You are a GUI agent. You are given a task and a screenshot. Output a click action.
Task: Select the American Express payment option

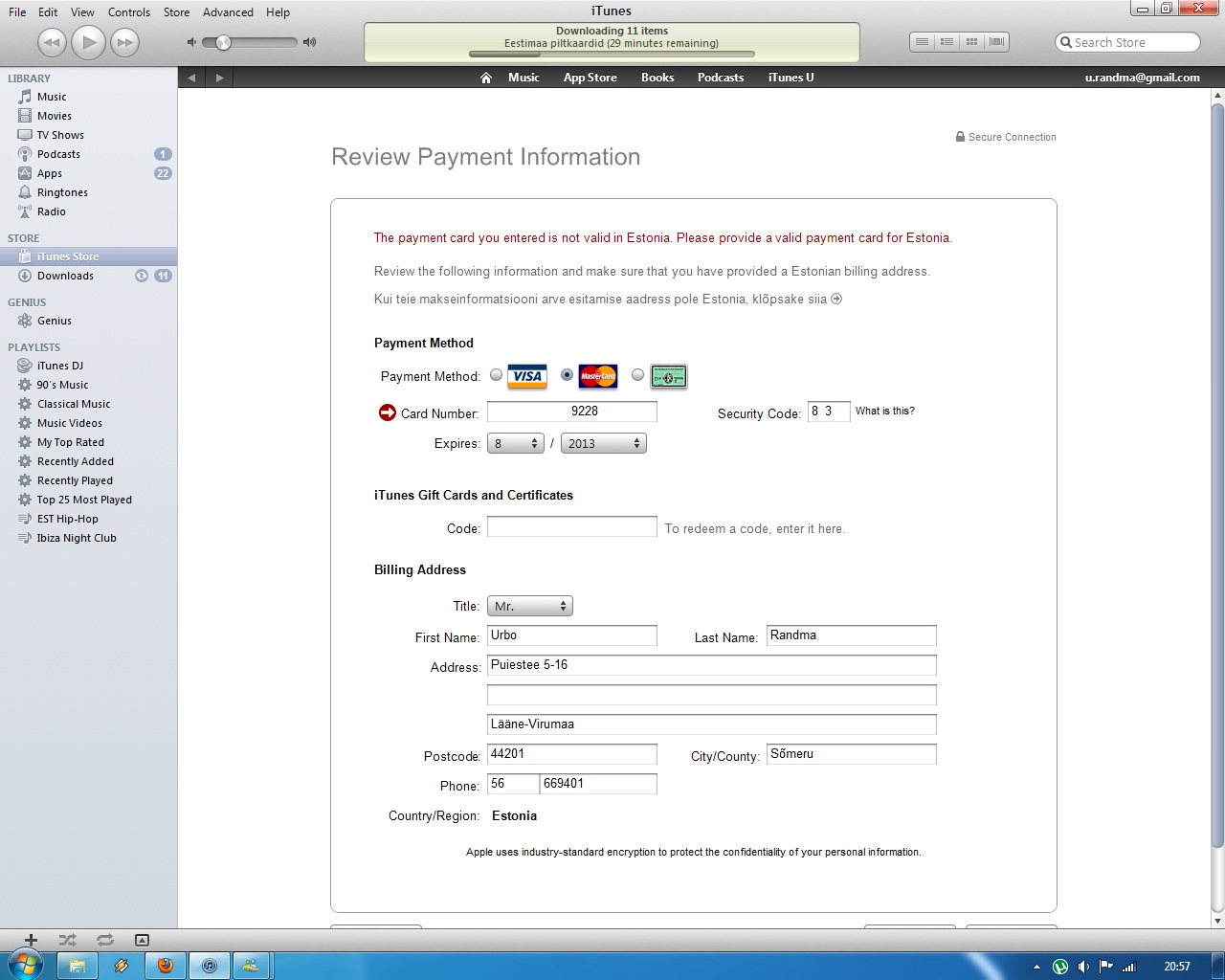click(637, 375)
